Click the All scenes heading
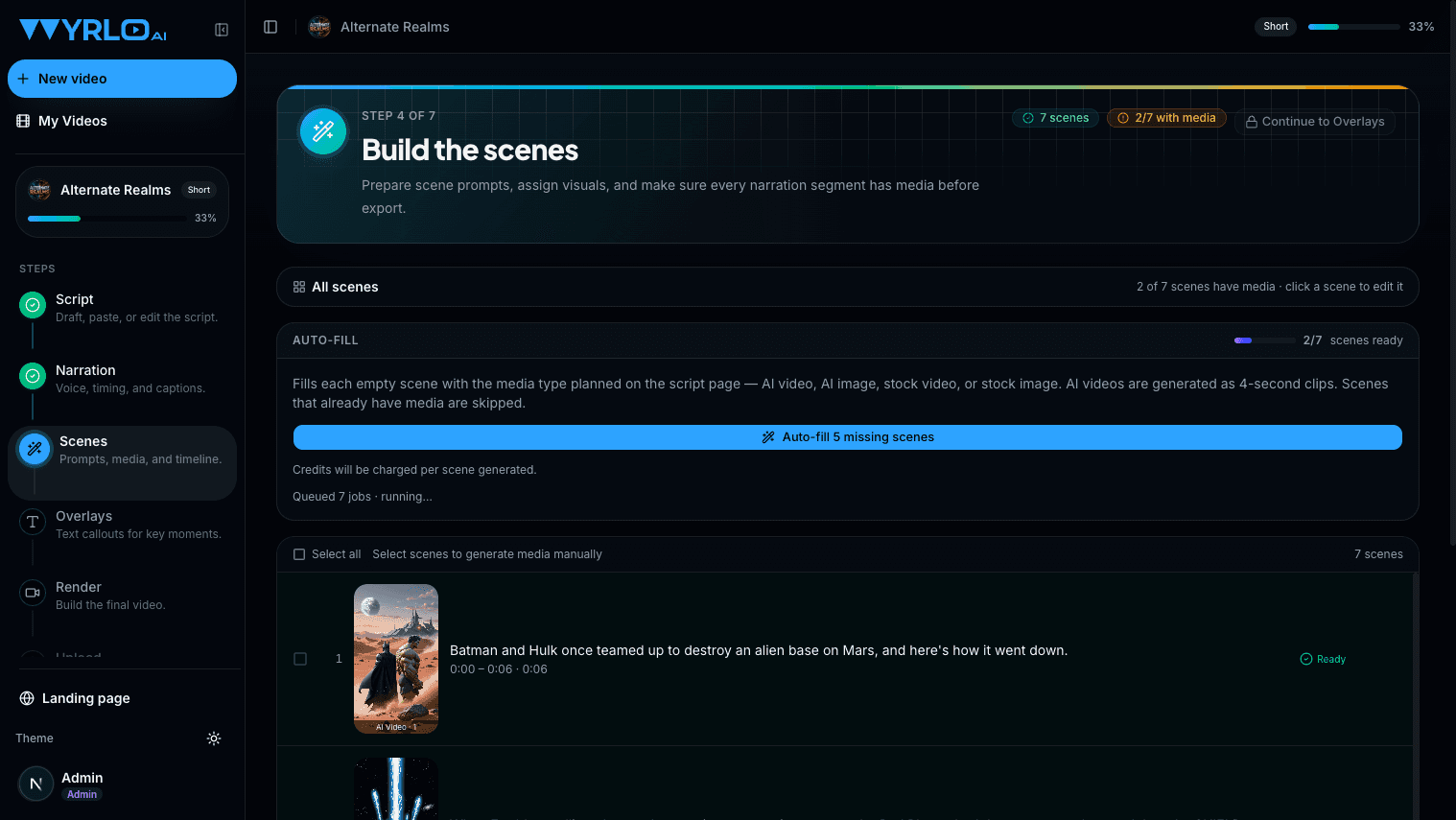This screenshot has height=820, width=1456. [345, 287]
